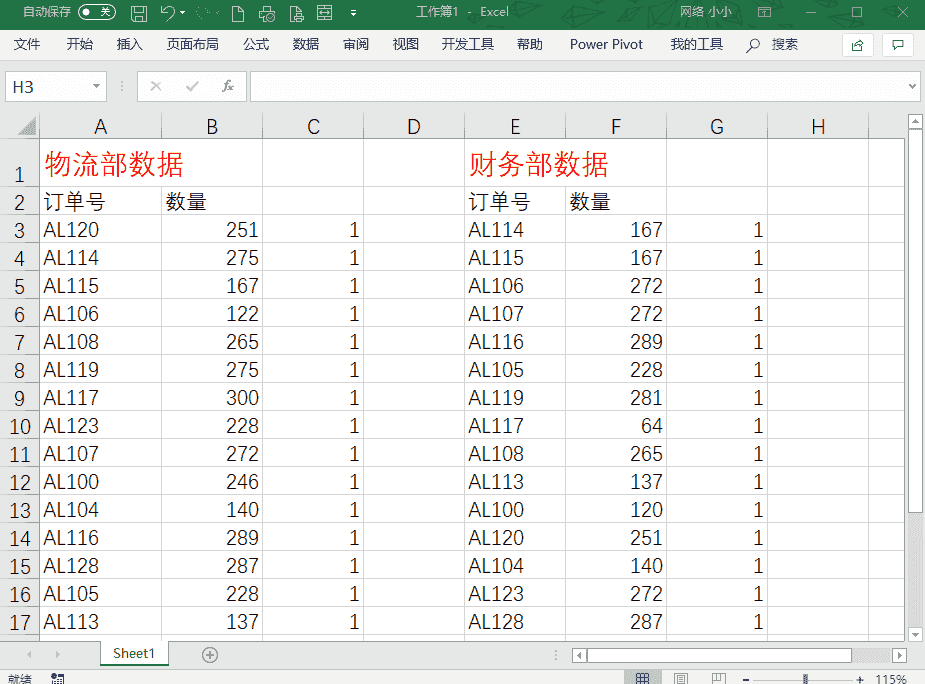This screenshot has height=684, width=925.
Task: Open the Undo history dropdown arrow
Action: coord(182,12)
